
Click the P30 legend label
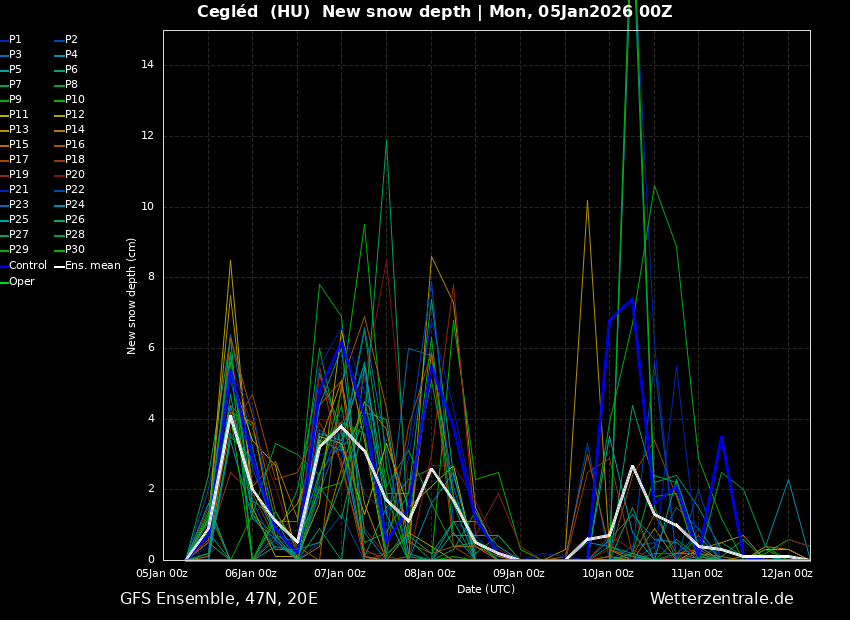point(75,250)
